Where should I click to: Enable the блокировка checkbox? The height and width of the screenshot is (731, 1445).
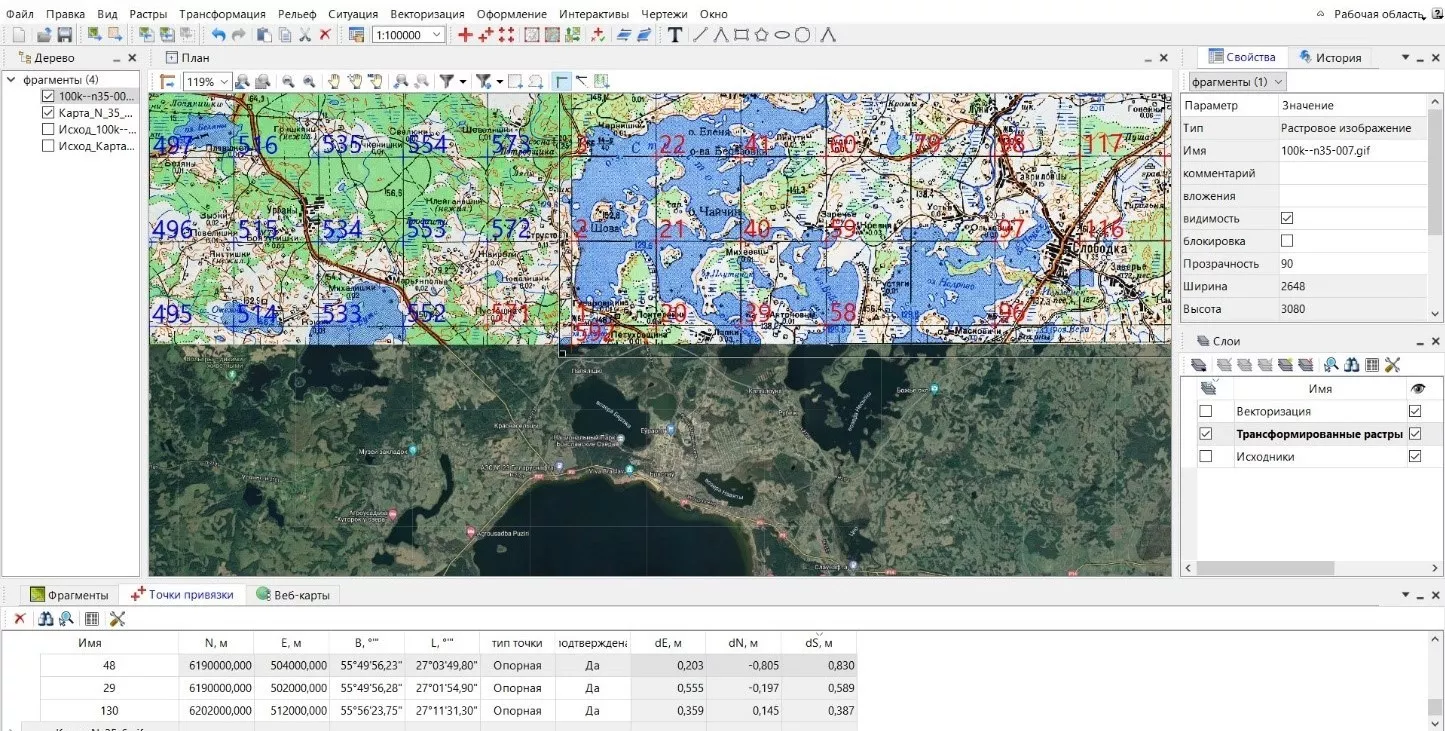(1287, 241)
